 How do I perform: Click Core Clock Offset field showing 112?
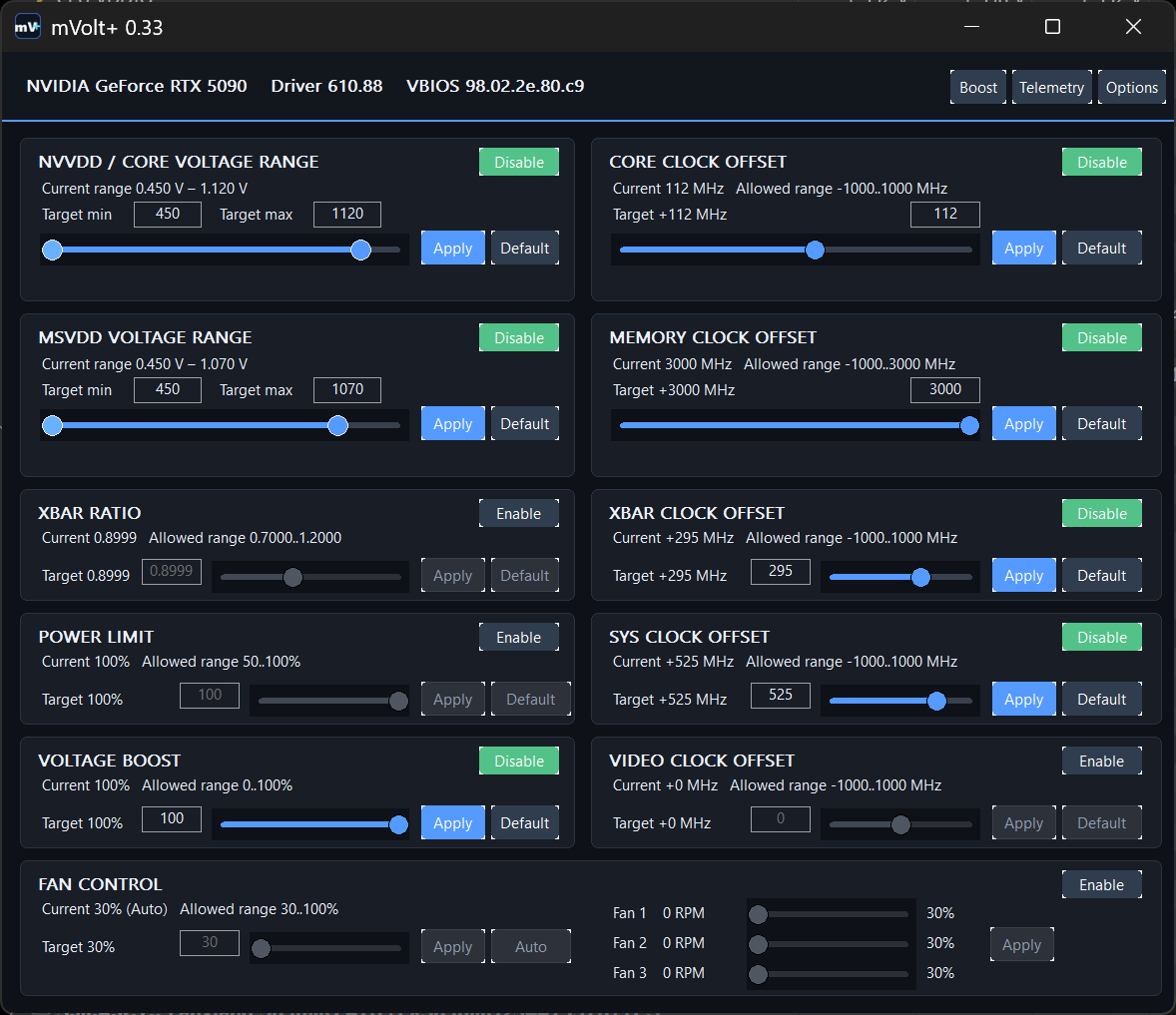945,215
